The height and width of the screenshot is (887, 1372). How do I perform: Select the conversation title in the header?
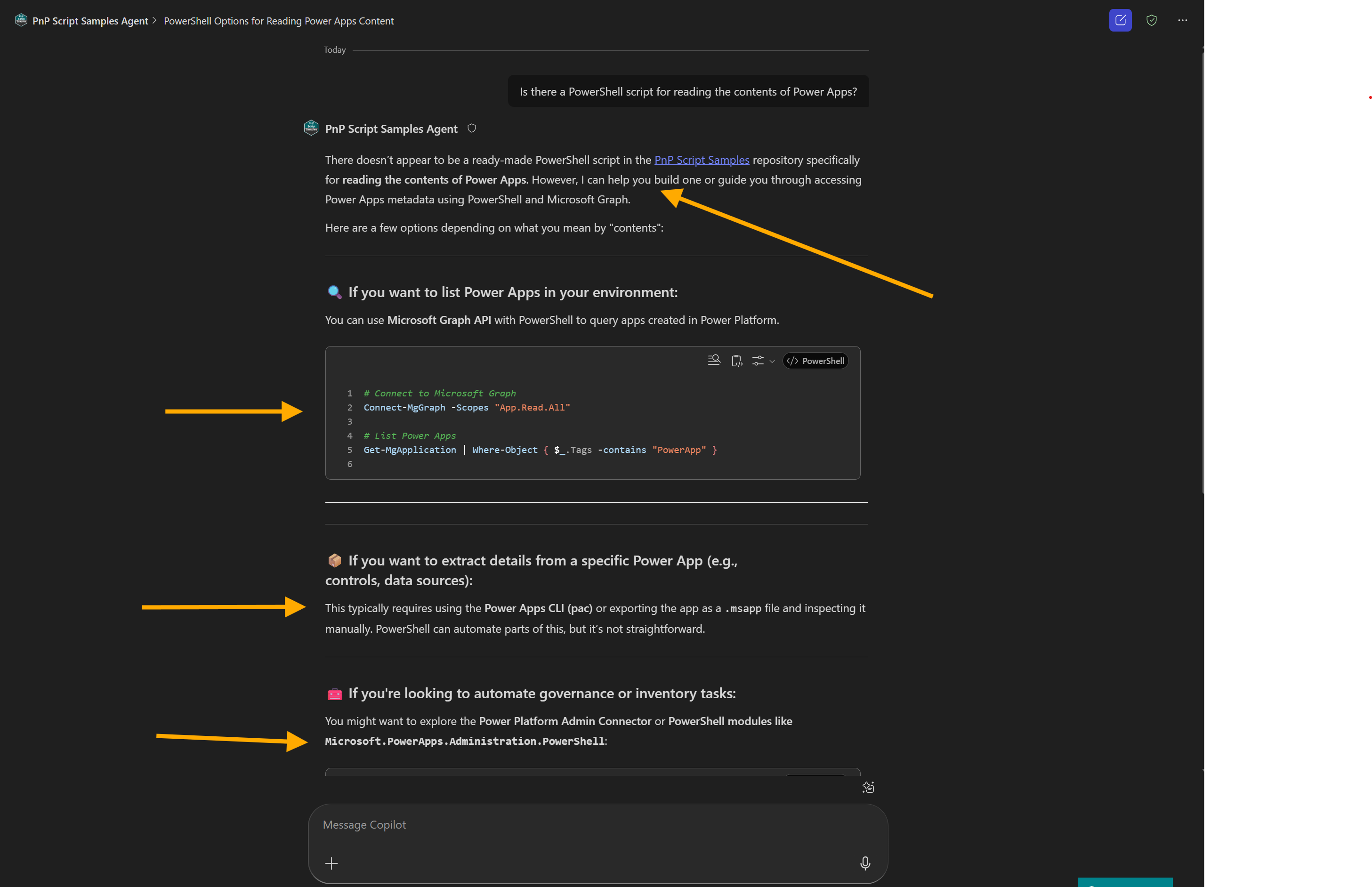[279, 21]
